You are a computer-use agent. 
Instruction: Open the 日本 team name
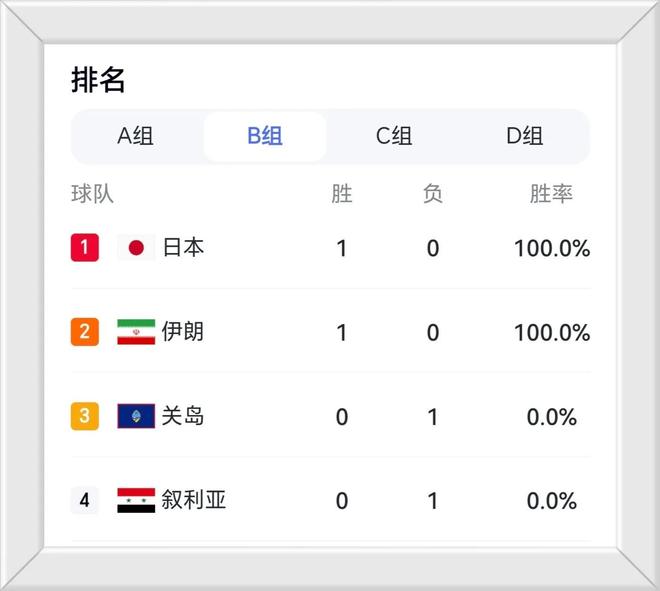click(x=183, y=248)
